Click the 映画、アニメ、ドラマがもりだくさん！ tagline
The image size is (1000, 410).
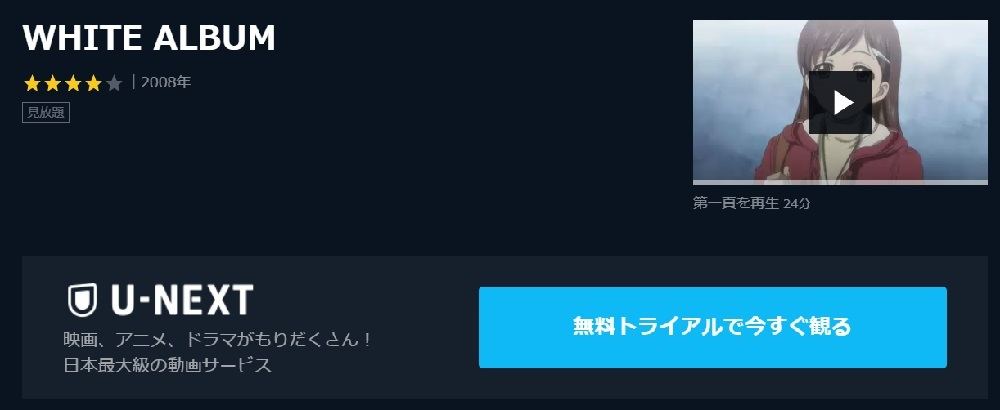click(x=217, y=339)
